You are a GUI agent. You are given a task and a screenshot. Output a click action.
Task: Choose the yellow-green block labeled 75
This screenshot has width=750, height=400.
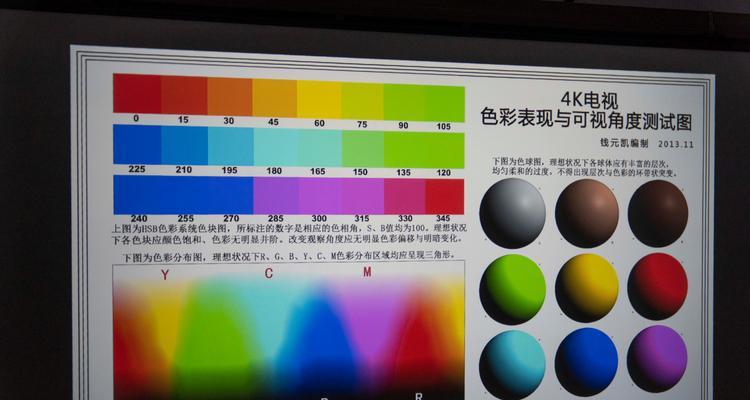point(363,101)
